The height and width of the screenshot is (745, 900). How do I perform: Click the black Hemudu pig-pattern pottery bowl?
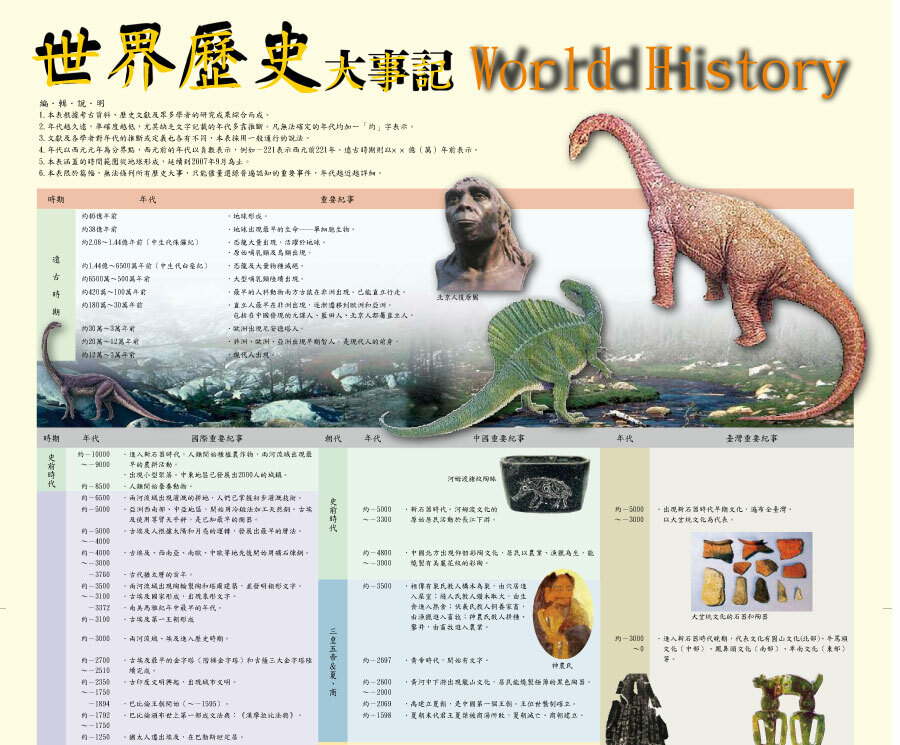546,487
